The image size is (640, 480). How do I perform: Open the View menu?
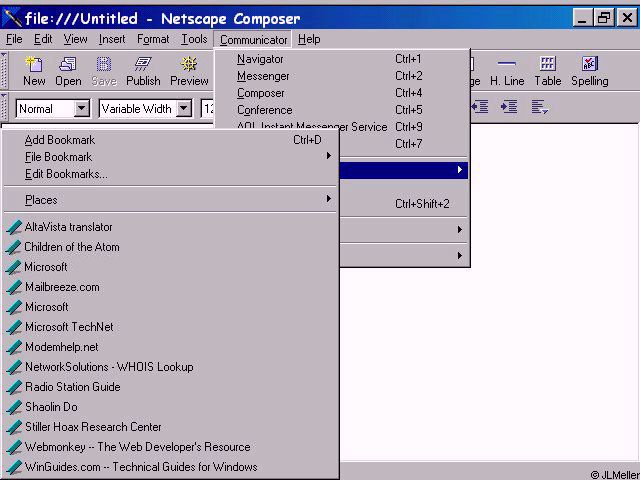[76, 39]
